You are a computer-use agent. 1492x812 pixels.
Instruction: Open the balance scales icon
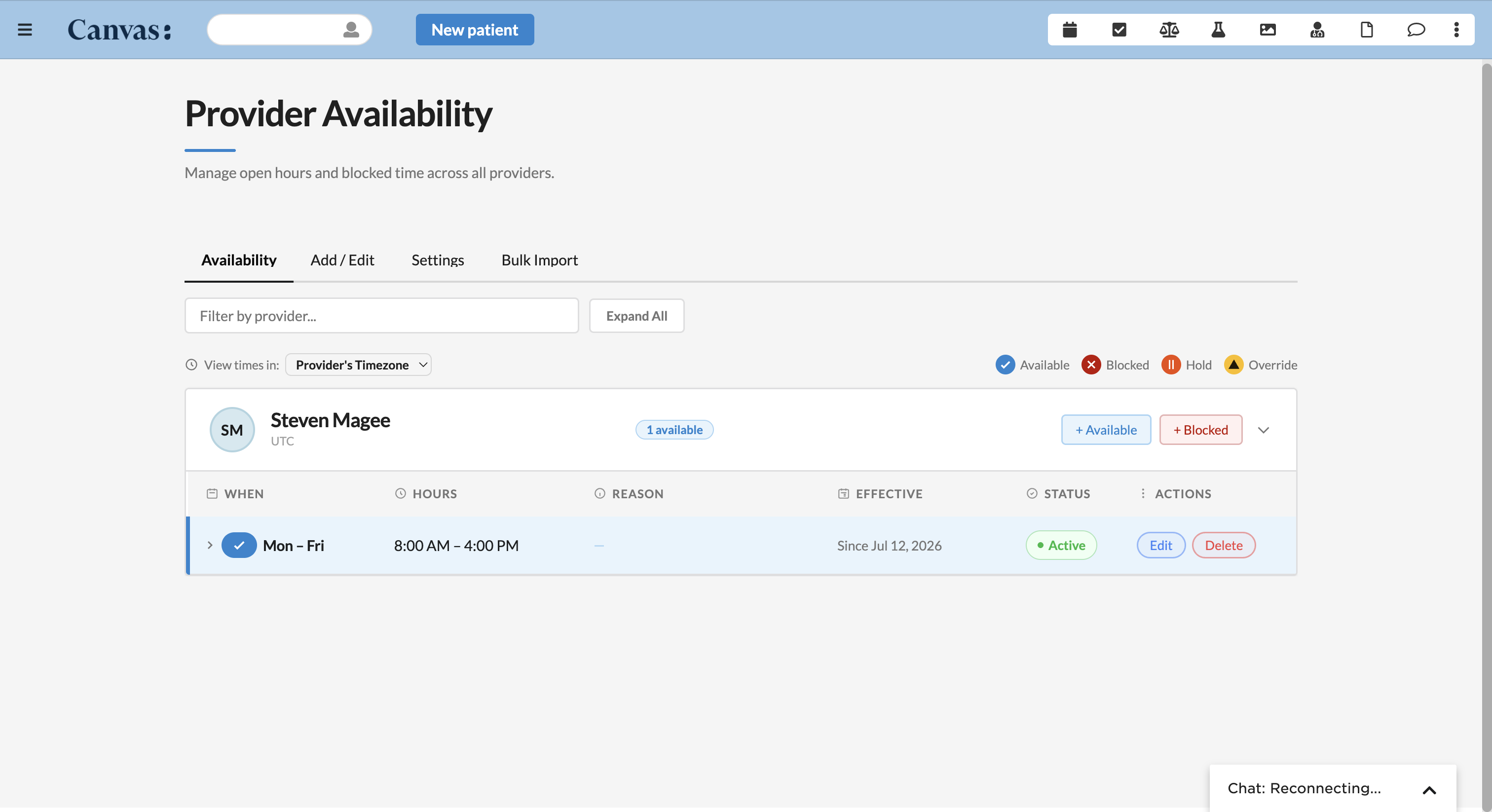point(1169,30)
